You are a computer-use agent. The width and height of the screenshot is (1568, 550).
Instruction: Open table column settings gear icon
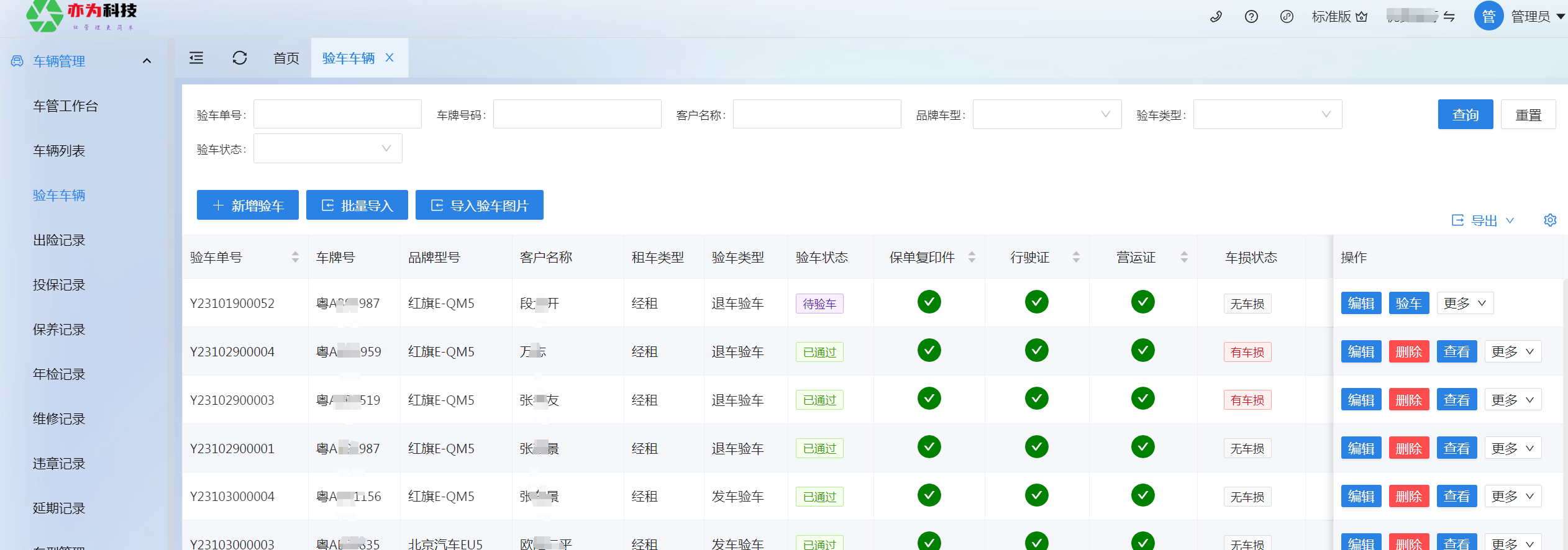(x=1550, y=220)
